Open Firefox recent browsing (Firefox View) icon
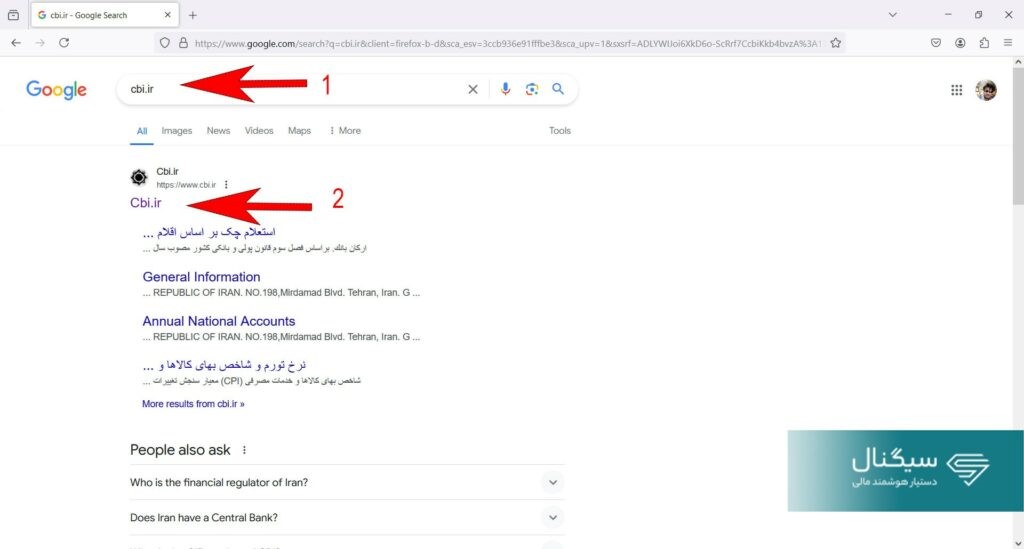1024x549 pixels. [x=13, y=14]
